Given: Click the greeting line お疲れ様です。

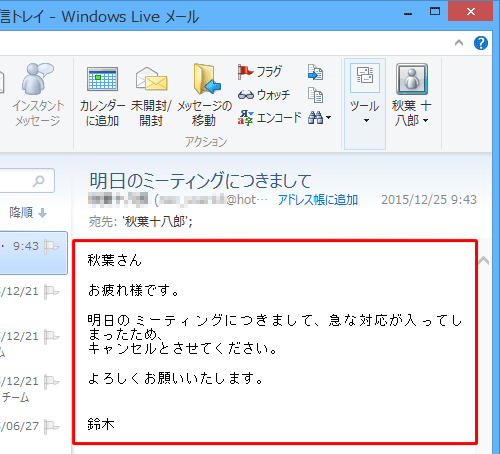Looking at the screenshot, I should point(134,290).
